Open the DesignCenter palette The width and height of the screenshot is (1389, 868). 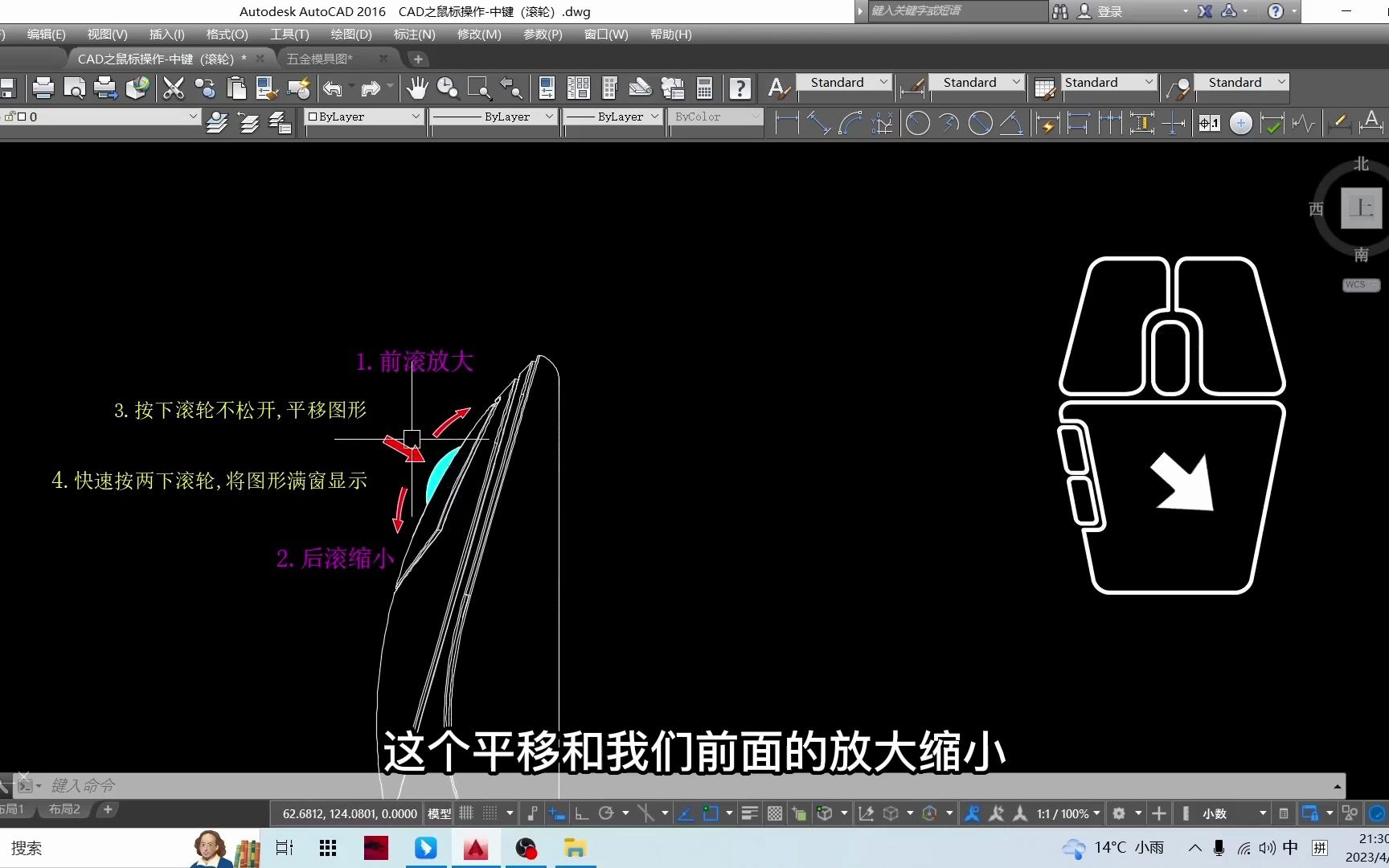point(578,88)
